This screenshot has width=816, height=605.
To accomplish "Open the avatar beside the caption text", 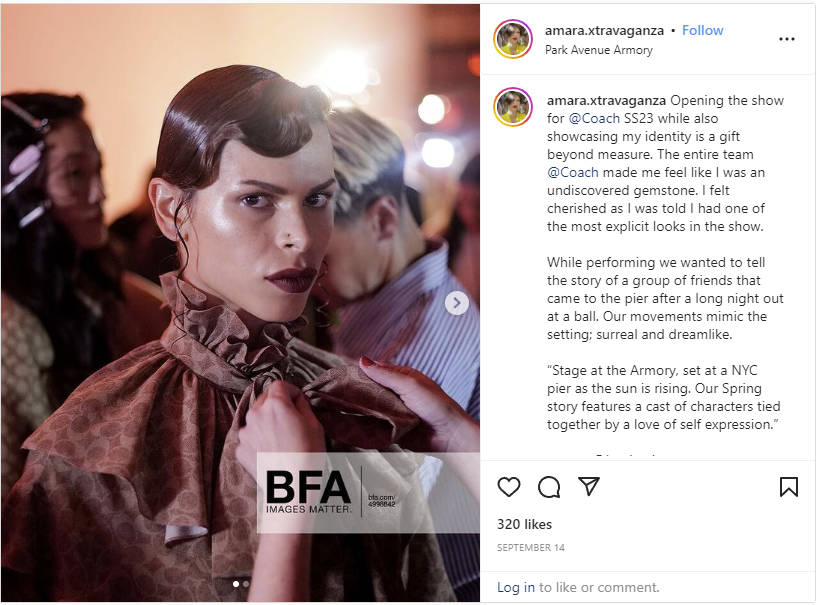I will (x=513, y=107).
